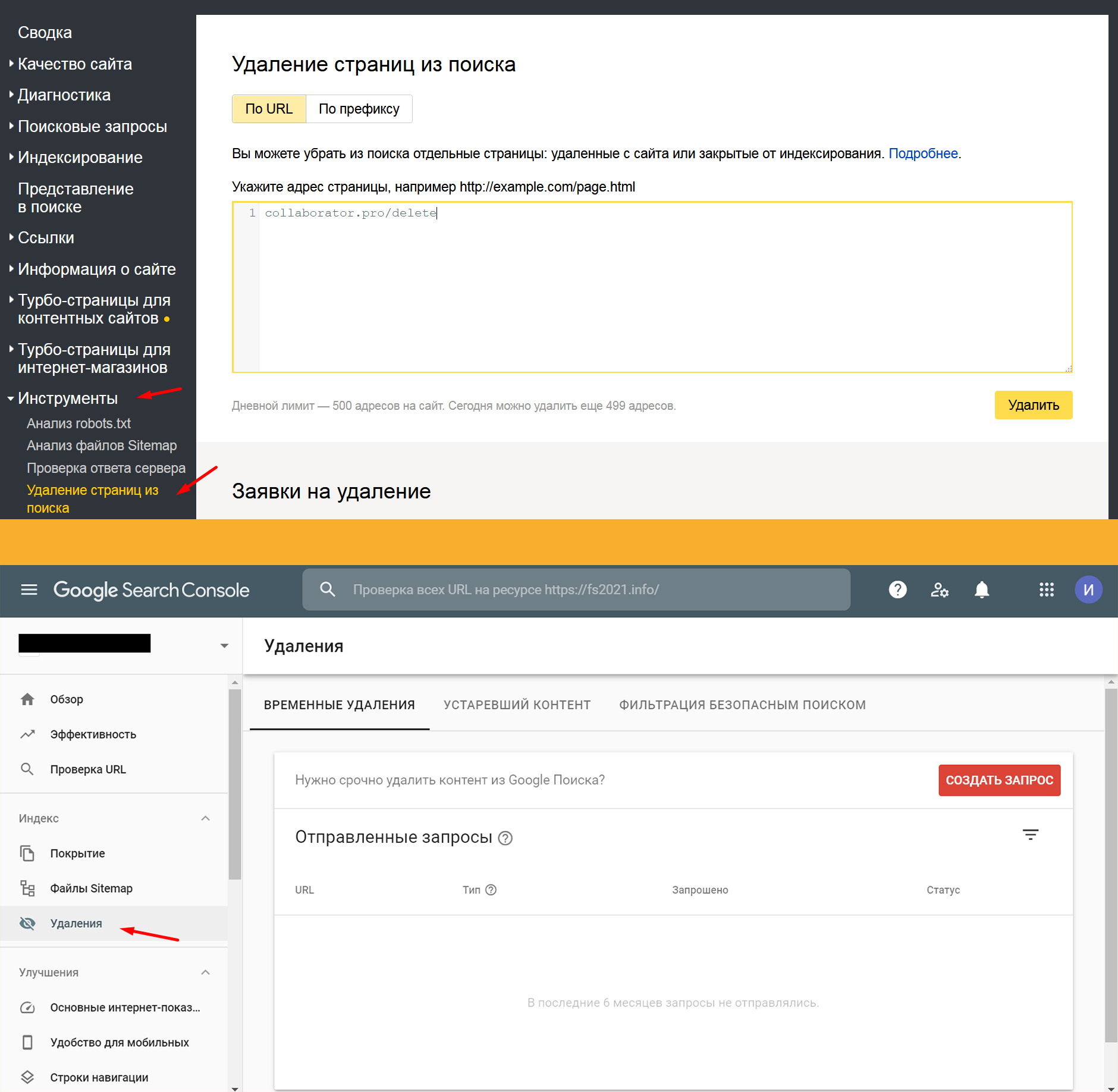Open the Google Search Console hamburger menu
Screen dimensions: 1118x1092
[x=29, y=589]
